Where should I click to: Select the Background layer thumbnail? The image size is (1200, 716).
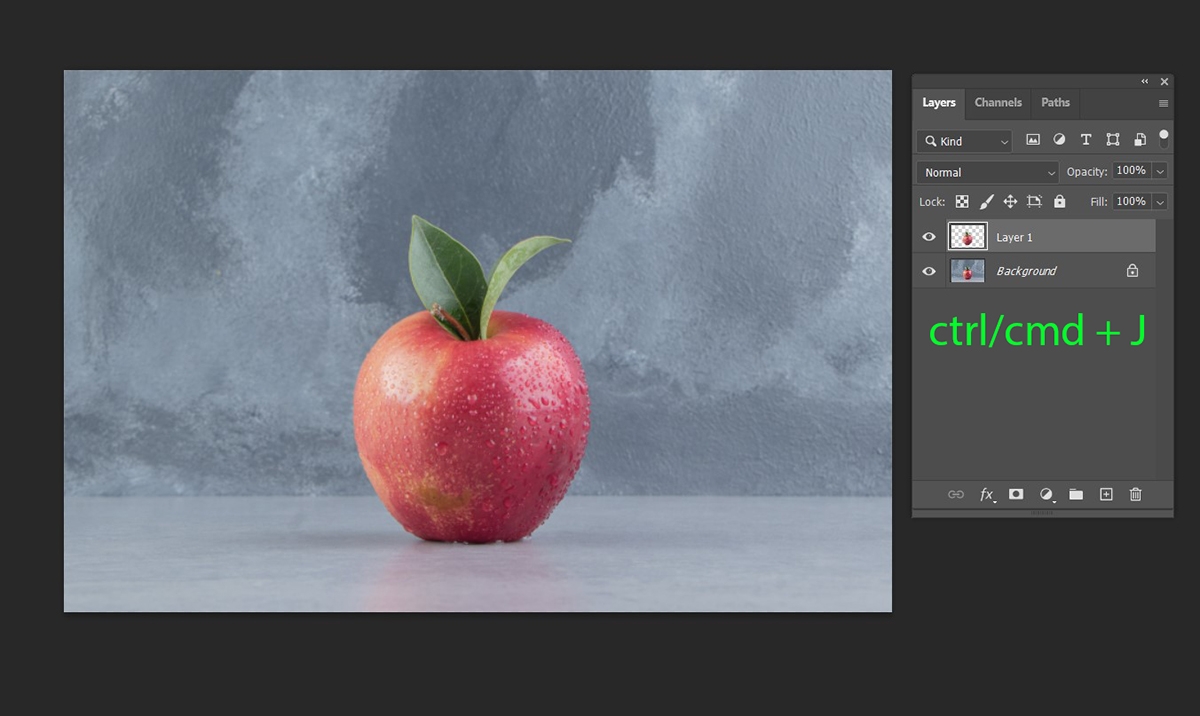coord(967,270)
